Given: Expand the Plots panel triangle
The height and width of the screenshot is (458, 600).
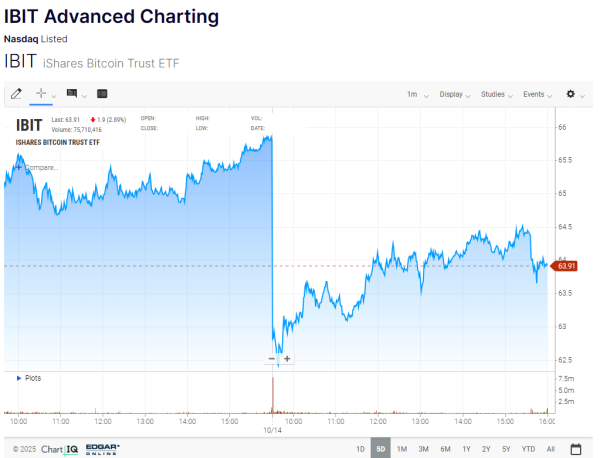Looking at the screenshot, I should (18, 378).
